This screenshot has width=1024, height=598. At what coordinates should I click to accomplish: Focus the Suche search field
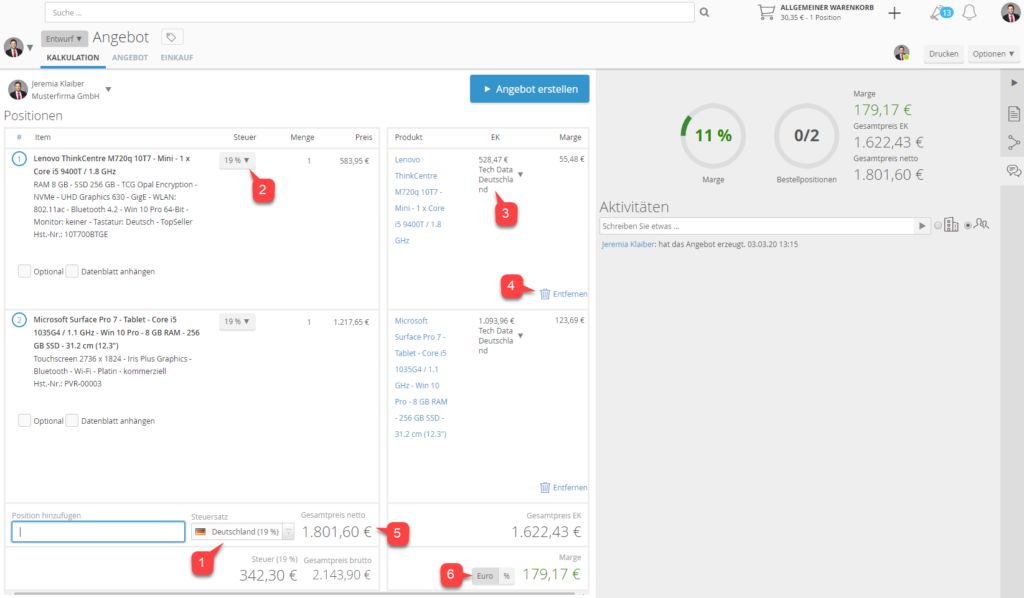[x=370, y=12]
